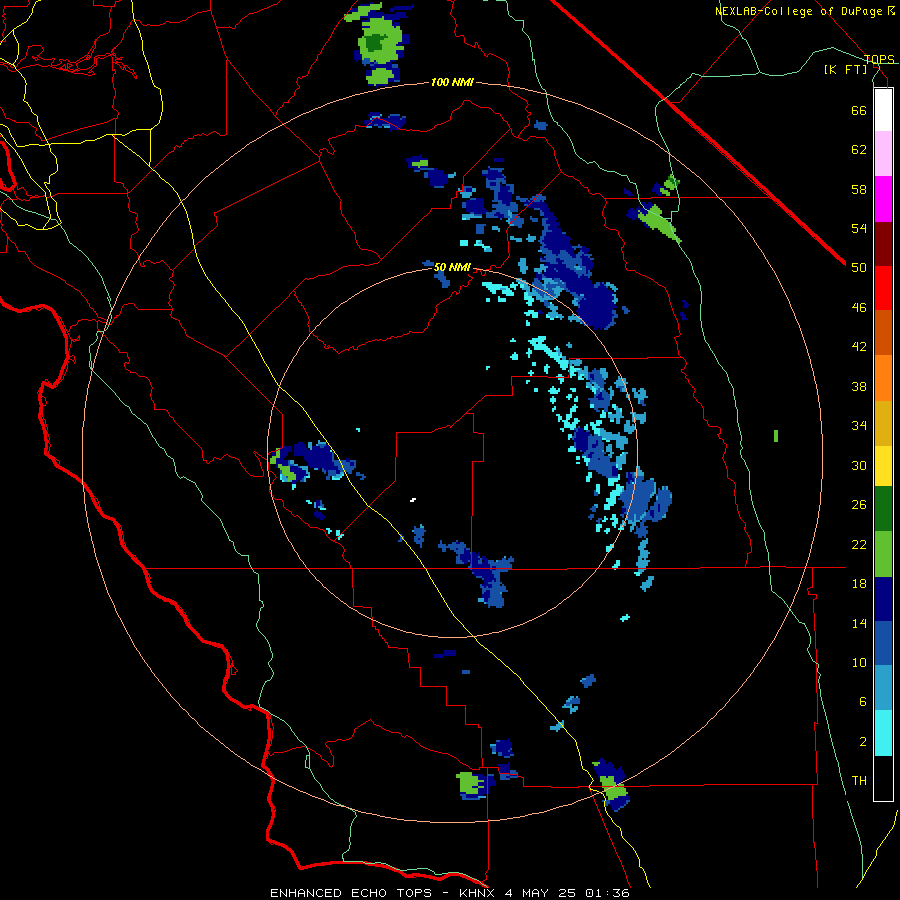The height and width of the screenshot is (900, 900).
Task: Click the [K FT] units label
Action: (845, 69)
